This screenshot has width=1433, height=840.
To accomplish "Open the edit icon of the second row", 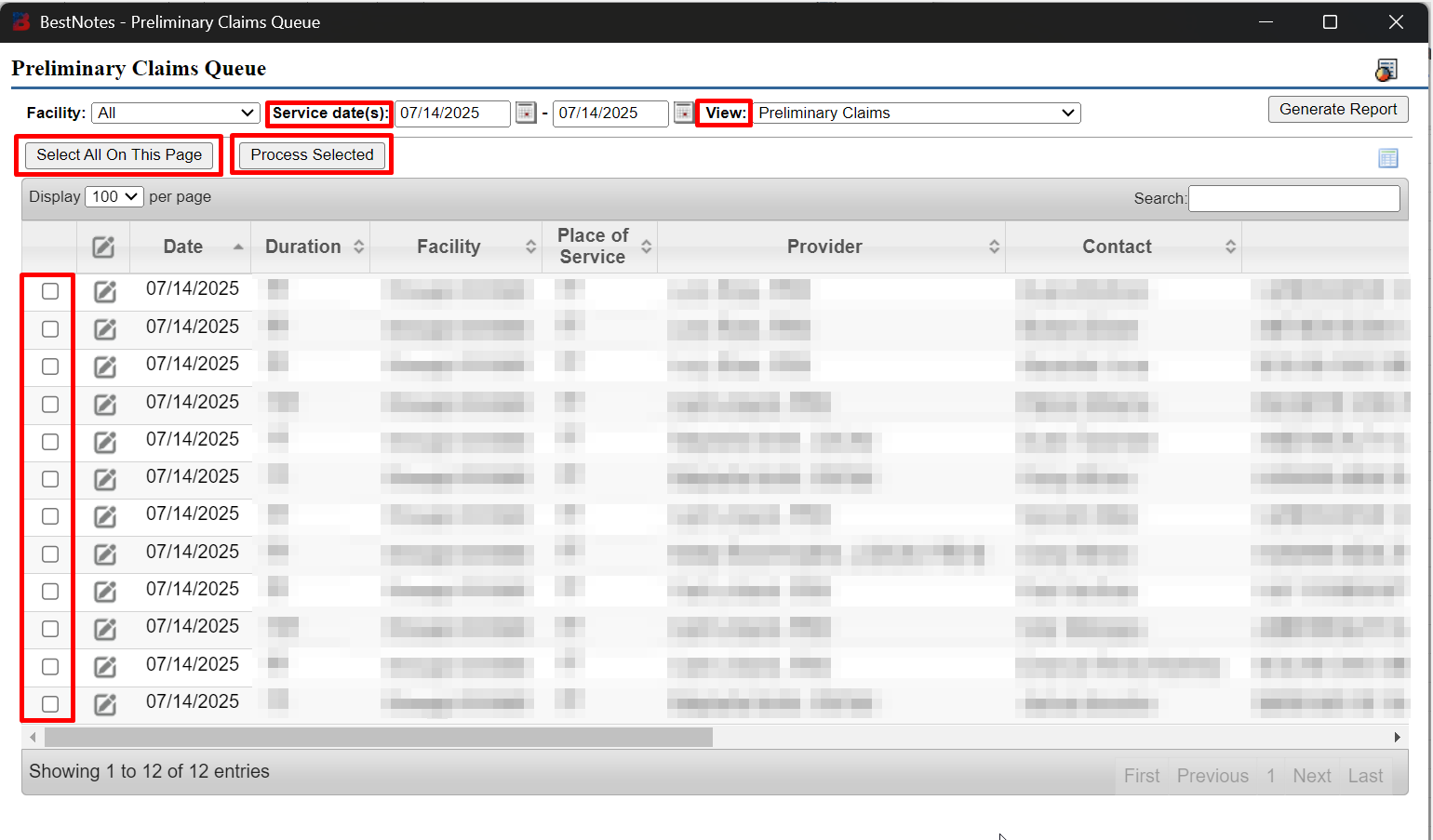I will (105, 329).
